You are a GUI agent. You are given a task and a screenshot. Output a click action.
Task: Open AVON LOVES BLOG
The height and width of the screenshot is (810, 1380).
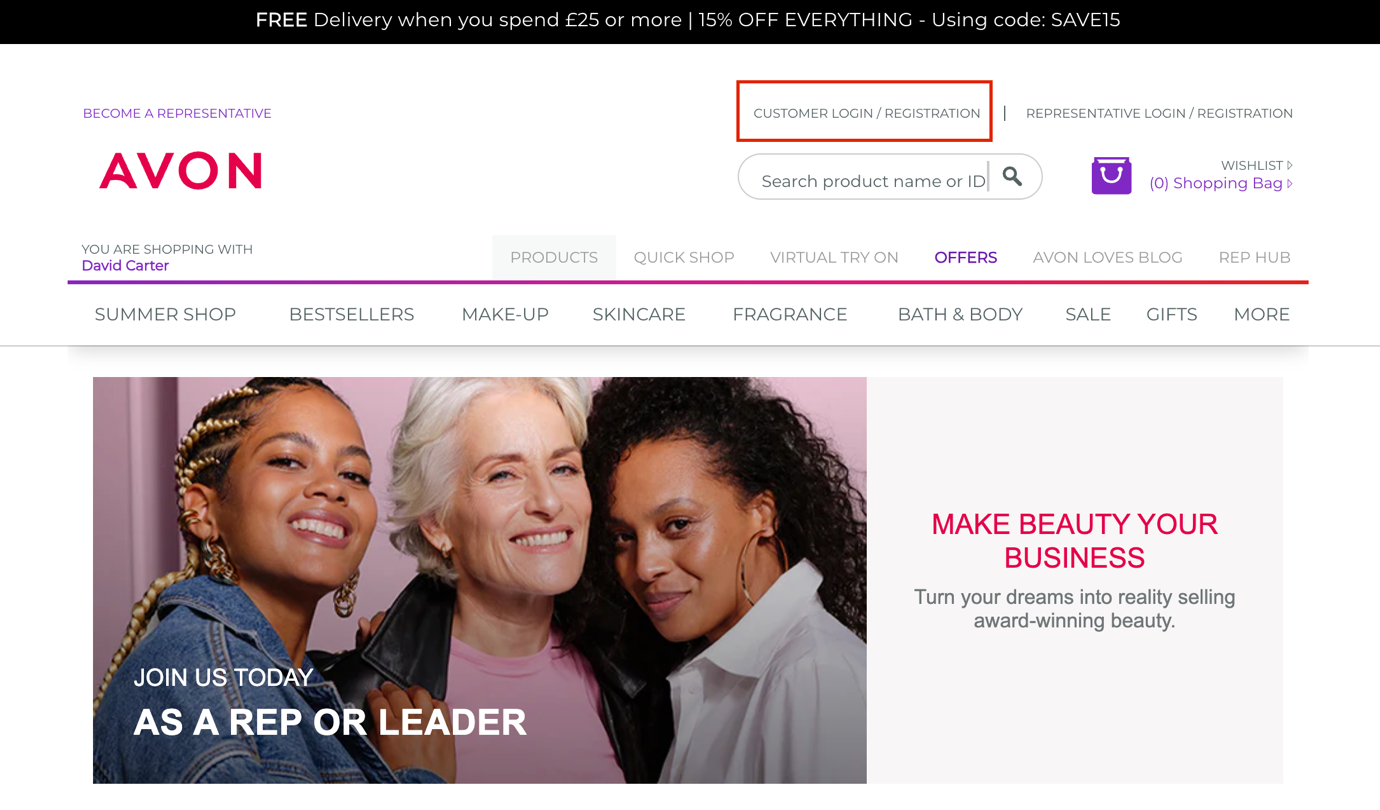click(1107, 257)
